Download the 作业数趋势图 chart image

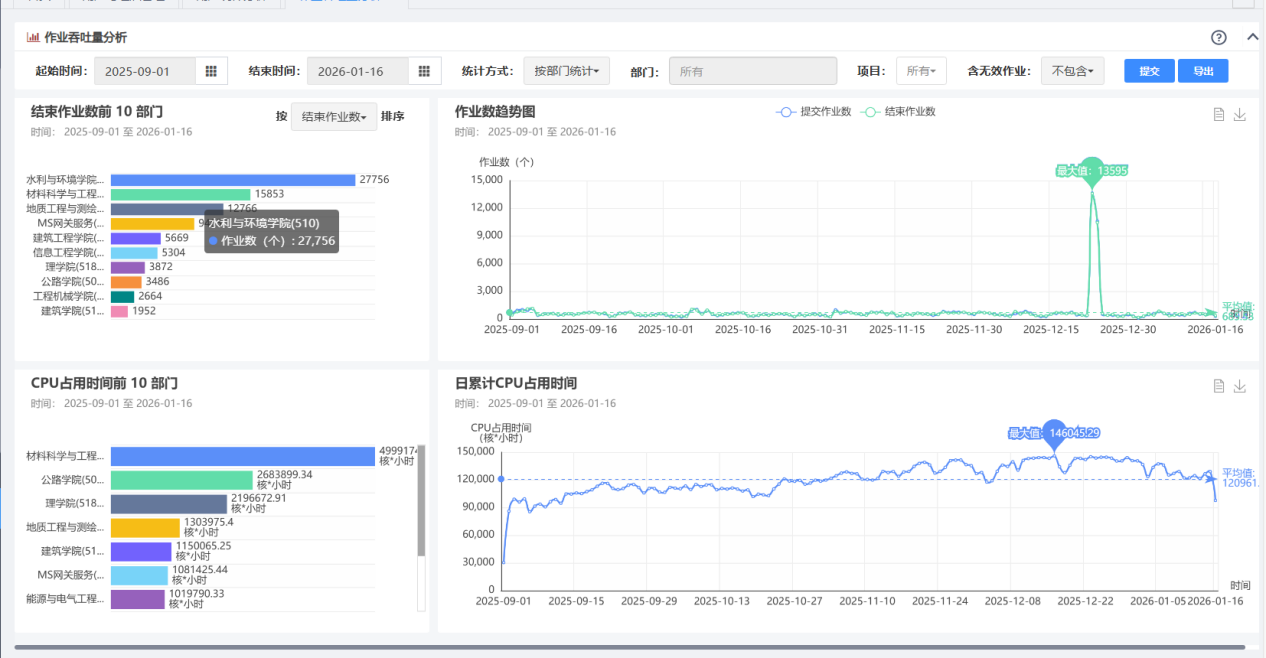tap(1240, 115)
